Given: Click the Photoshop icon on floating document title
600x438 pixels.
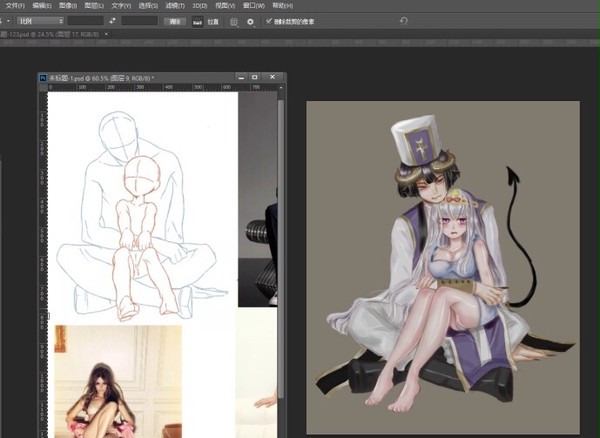Looking at the screenshot, I should coord(43,78).
